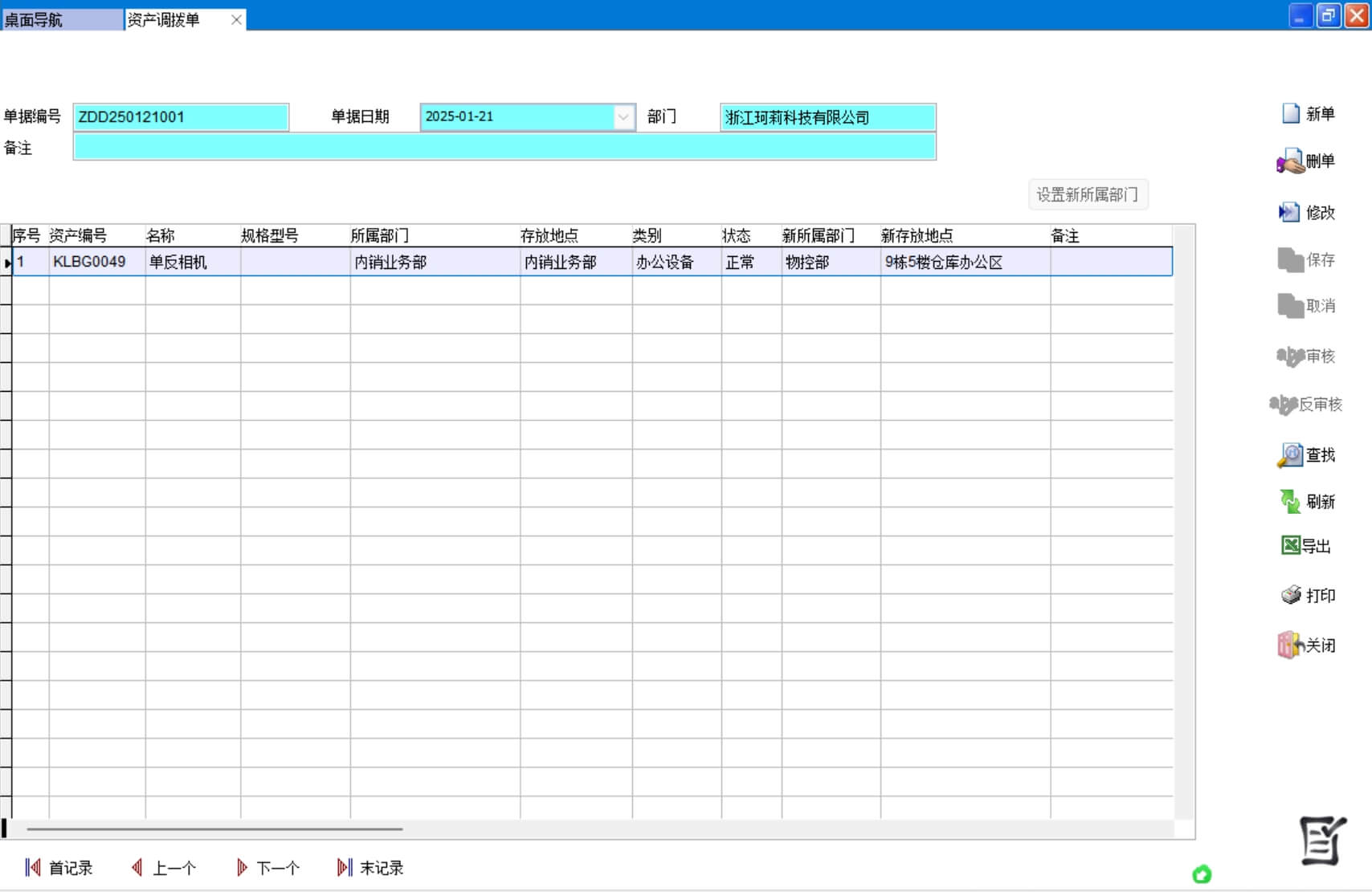Click the 备注 remarks input field

504,148
